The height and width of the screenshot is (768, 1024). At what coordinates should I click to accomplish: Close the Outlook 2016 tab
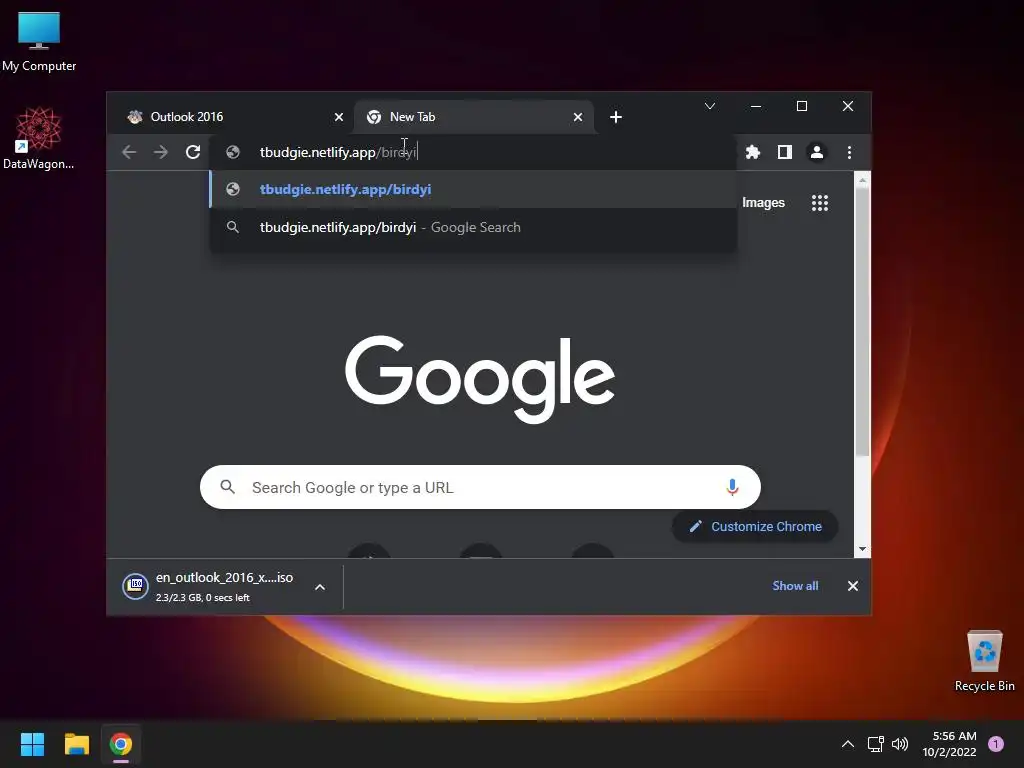[338, 117]
